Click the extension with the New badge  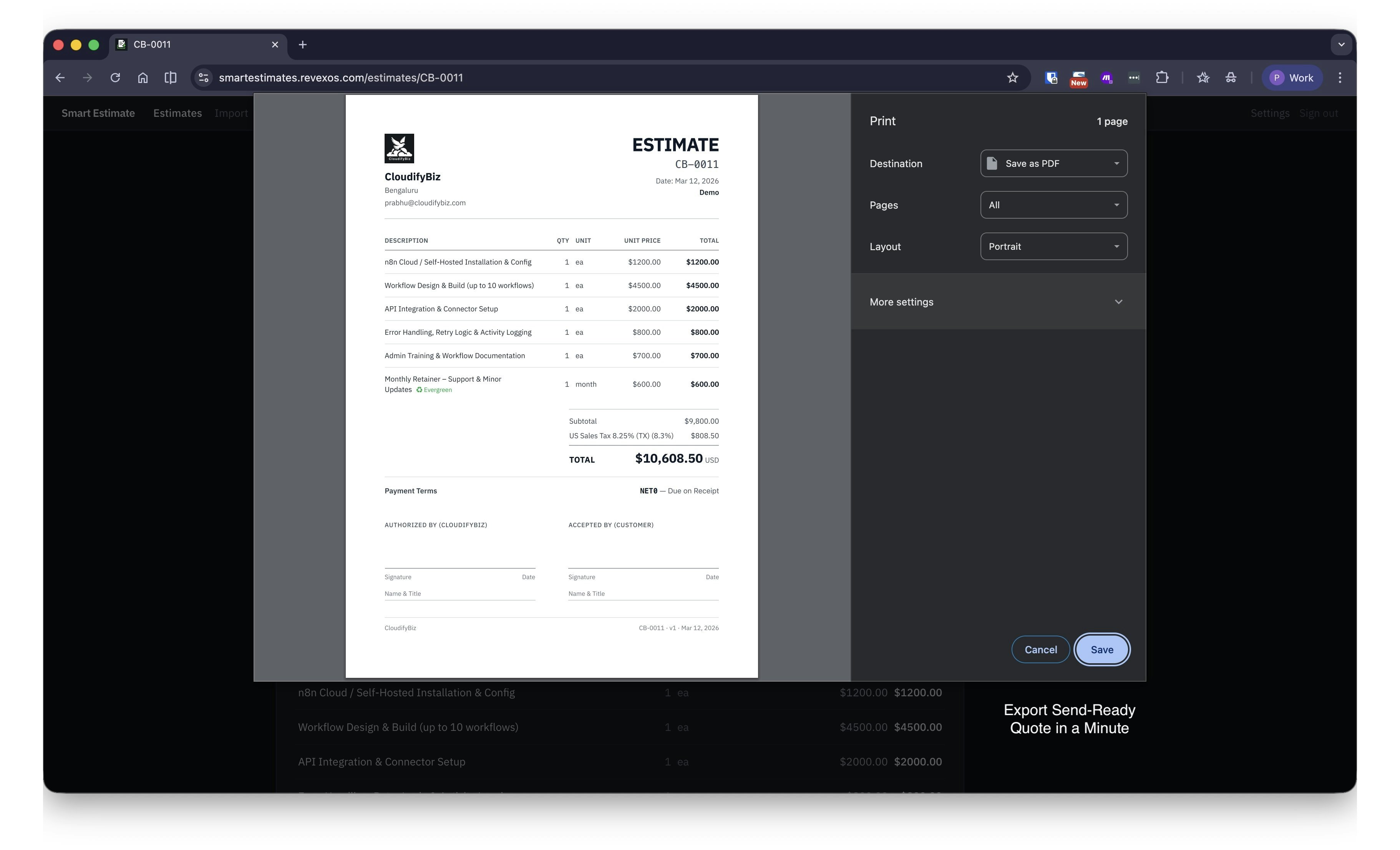click(1078, 78)
